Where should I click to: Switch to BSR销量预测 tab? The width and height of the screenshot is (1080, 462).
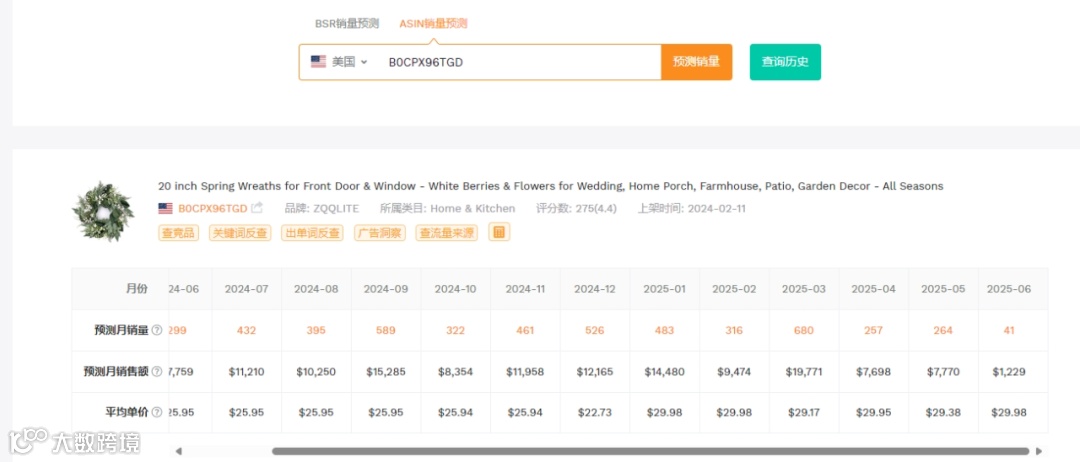346,23
